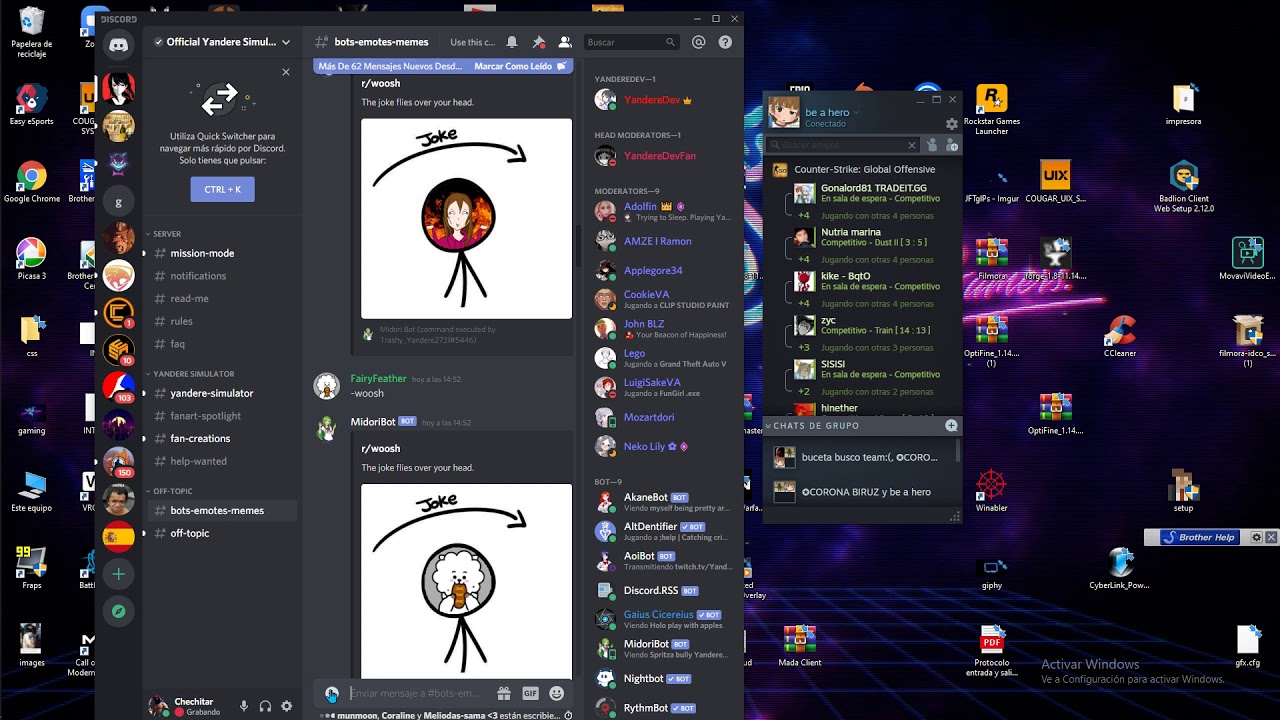1280x720 pixels.
Task: Open the emoji picker
Action: (557, 693)
